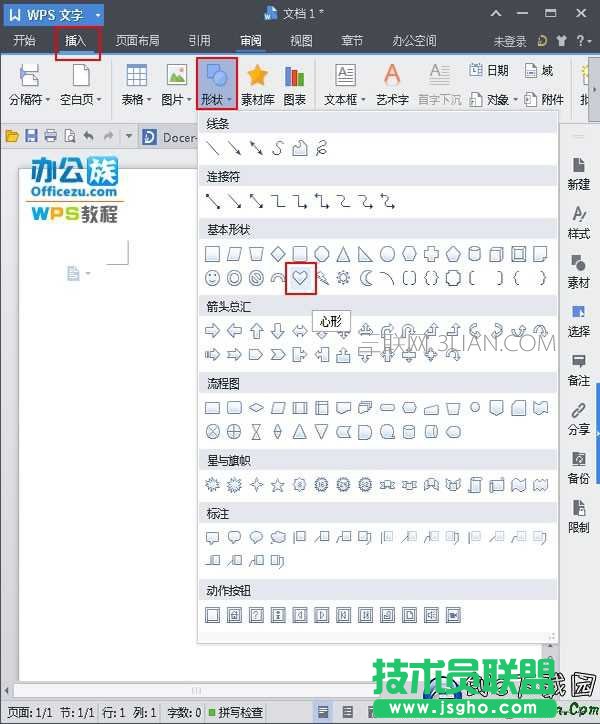Insert attachment (附件)
Image resolution: width=600 pixels, height=724 pixels.
coord(544,99)
